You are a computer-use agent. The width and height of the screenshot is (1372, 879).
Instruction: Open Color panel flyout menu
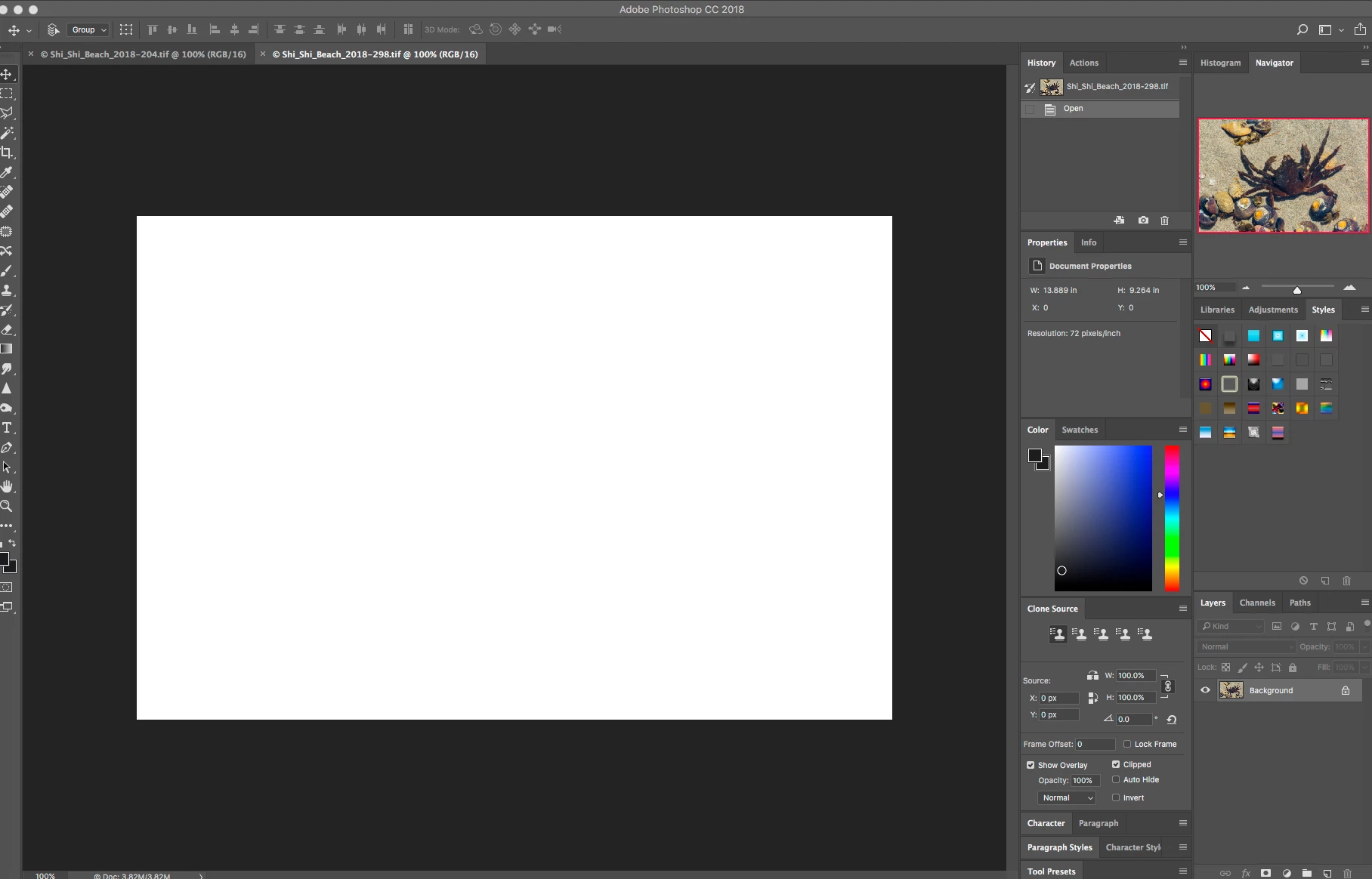1182,430
